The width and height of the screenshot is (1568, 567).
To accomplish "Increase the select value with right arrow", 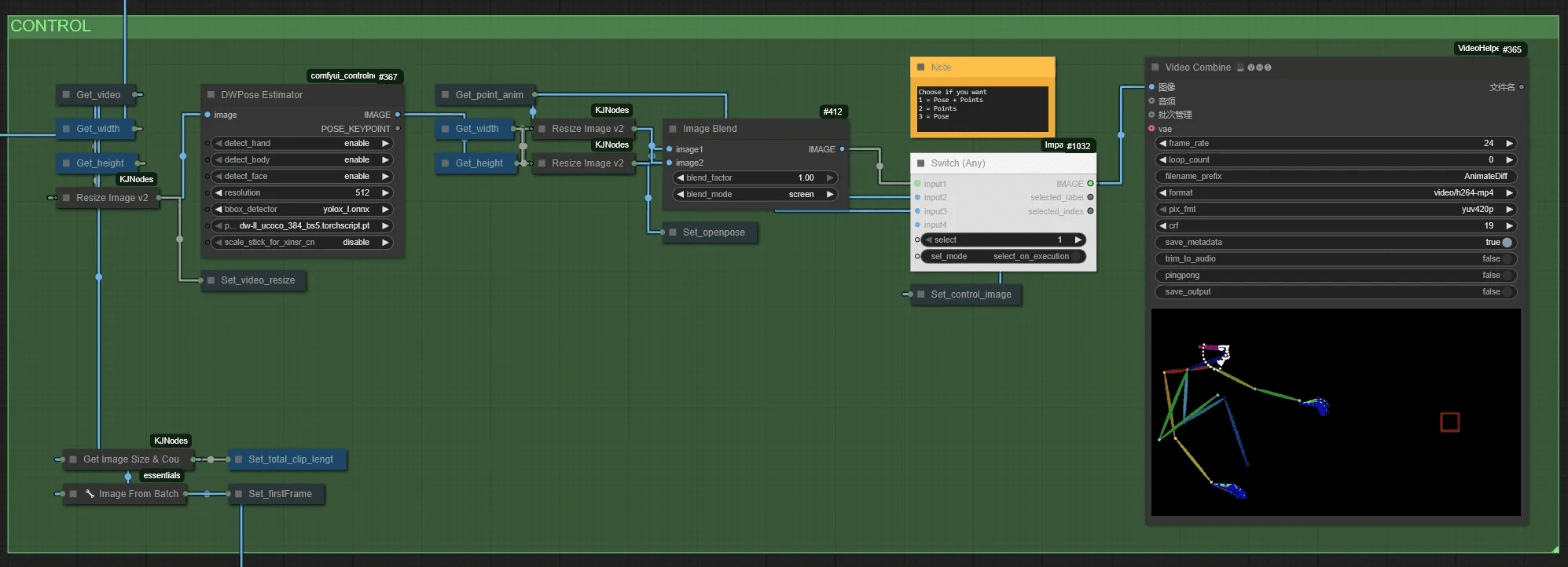I will [x=1078, y=240].
